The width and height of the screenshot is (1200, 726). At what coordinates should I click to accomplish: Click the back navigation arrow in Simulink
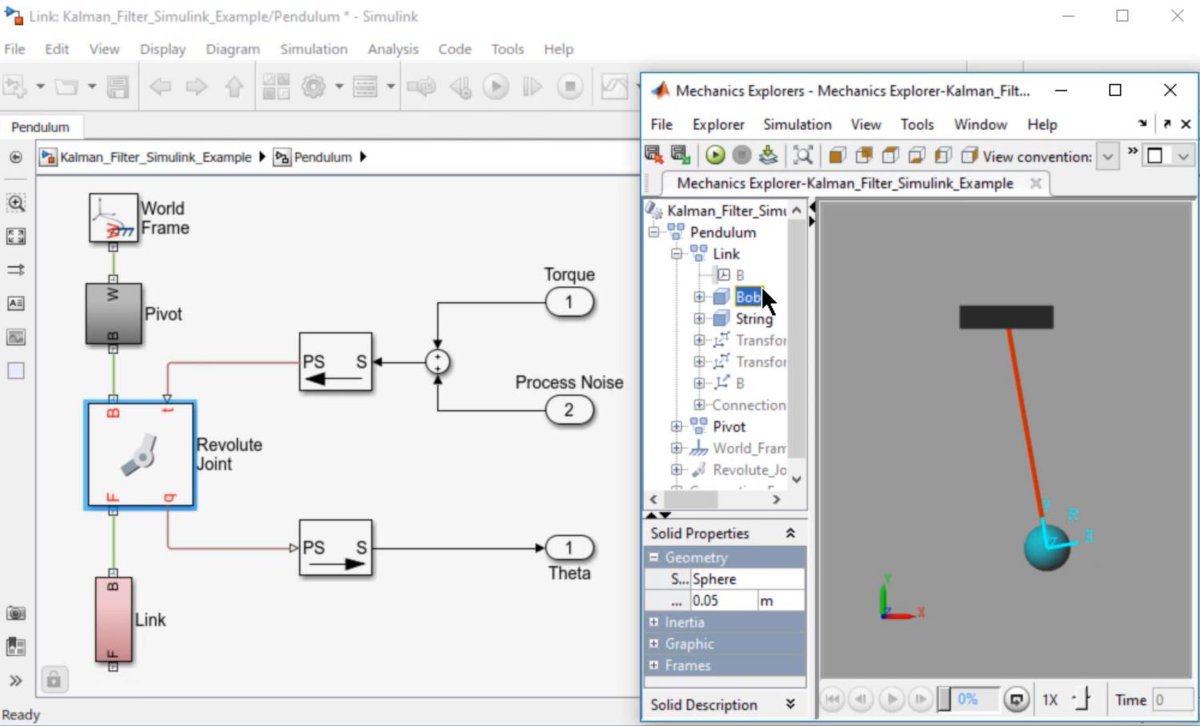[x=160, y=86]
